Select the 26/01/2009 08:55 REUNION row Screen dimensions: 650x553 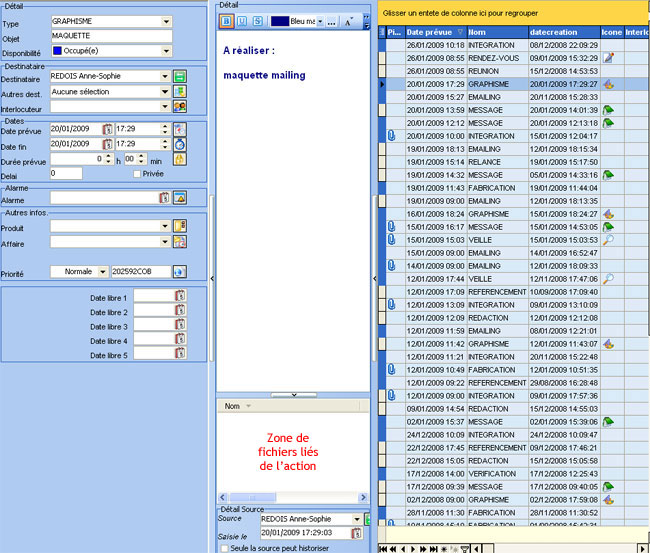coord(514,71)
